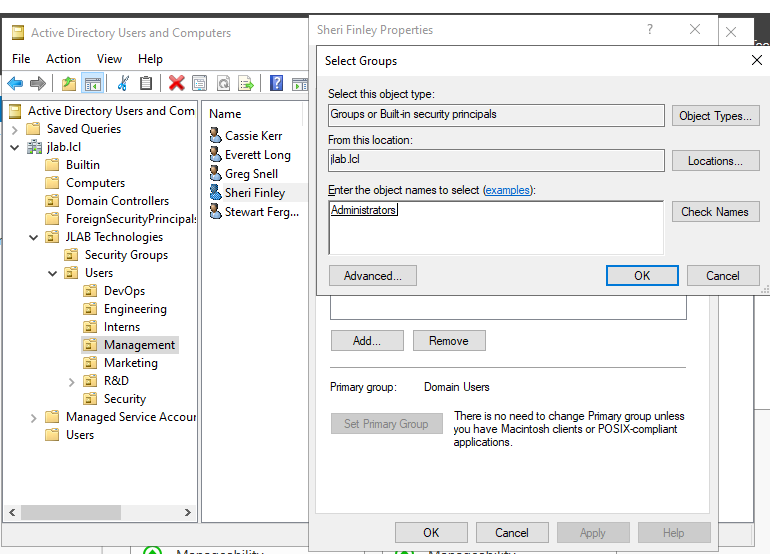Click the Back arrow toolbar icon

pyautogui.click(x=15, y=83)
